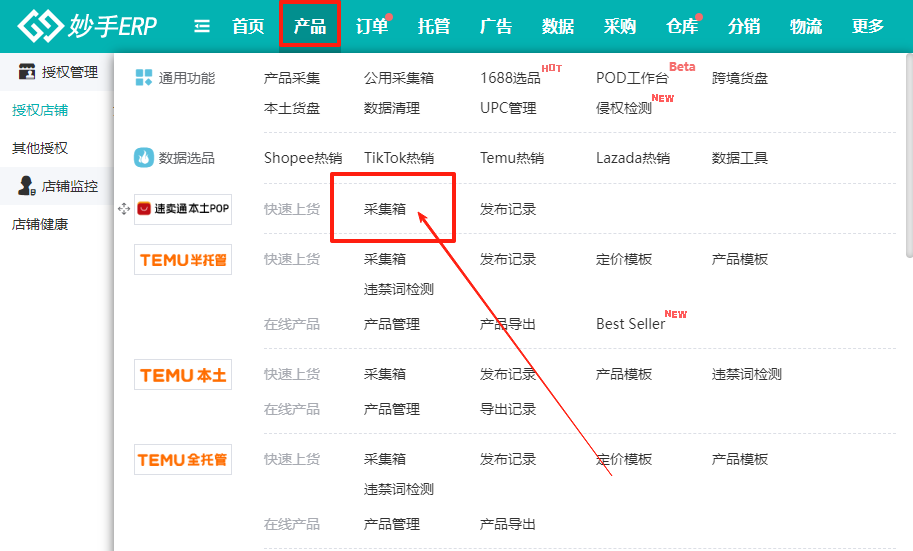913x551 pixels.
Task: Open 采集箱 under TEMU本土
Action: pyautogui.click(x=385, y=374)
